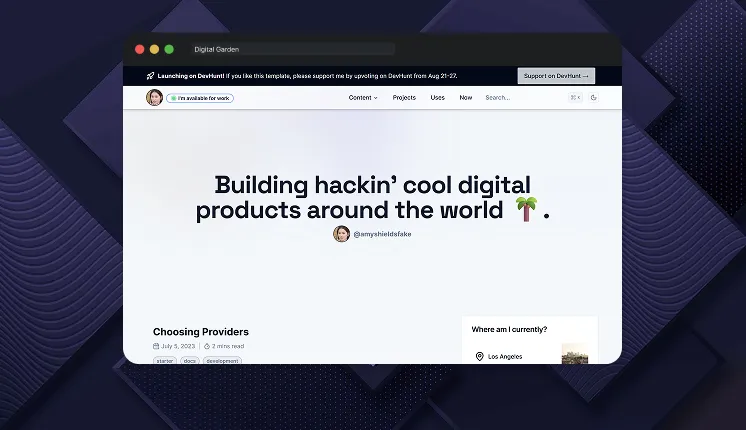
Task: Click the avatar beside @amyshieldsfake
Action: (341, 234)
